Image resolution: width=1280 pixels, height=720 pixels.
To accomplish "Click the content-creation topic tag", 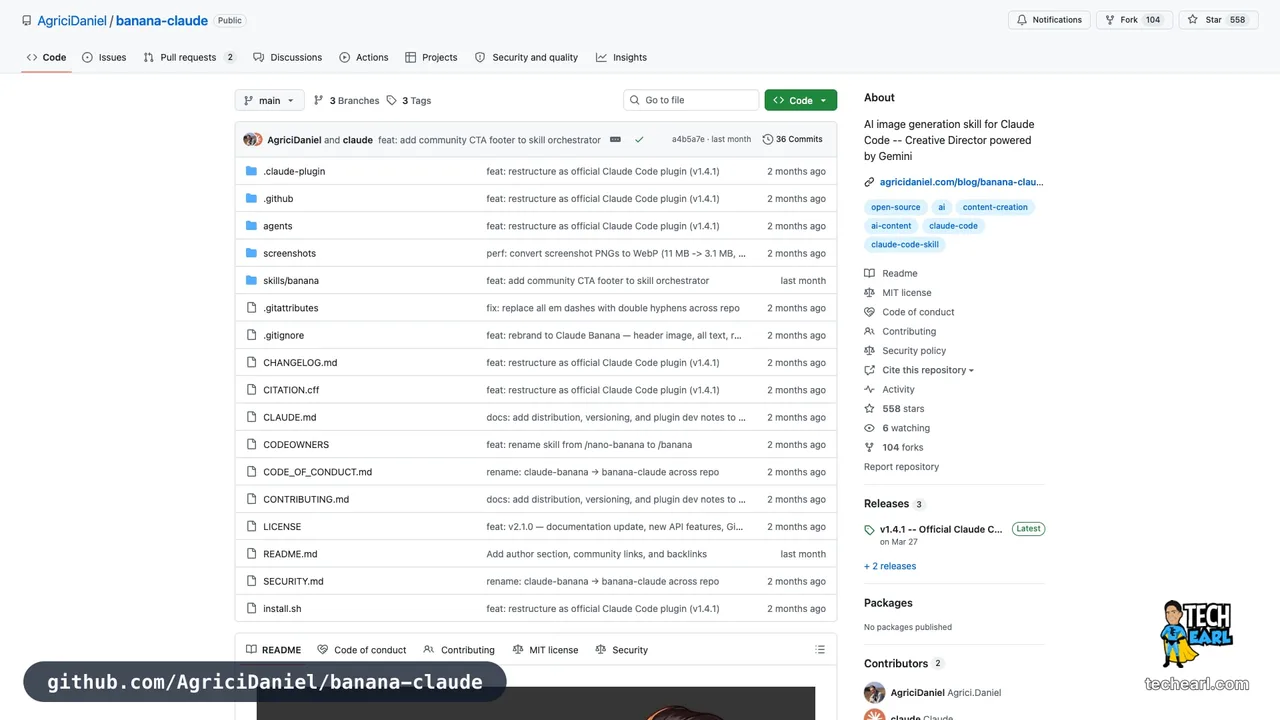I will [995, 207].
